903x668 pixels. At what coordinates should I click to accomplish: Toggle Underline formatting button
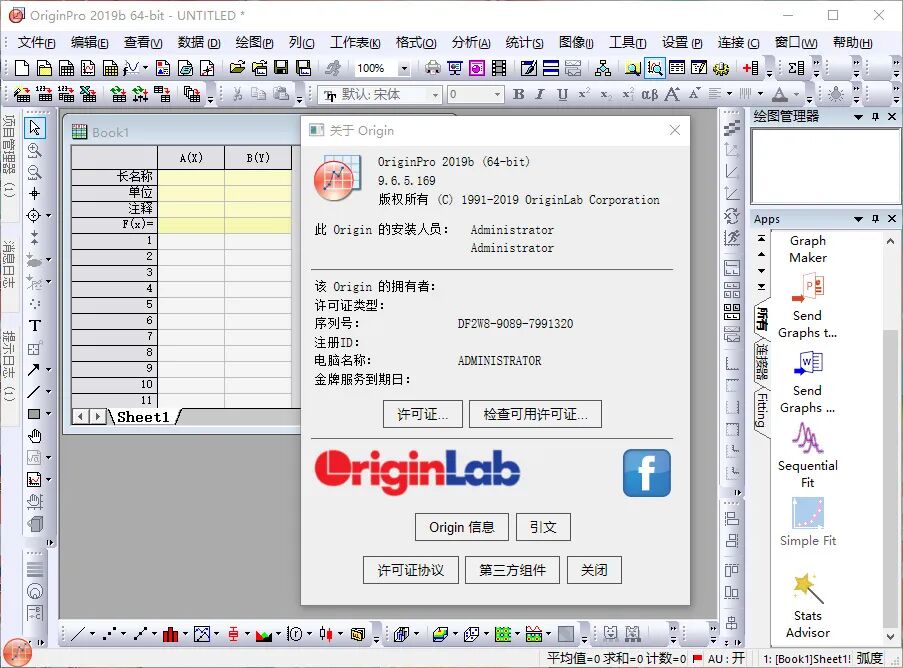point(562,94)
